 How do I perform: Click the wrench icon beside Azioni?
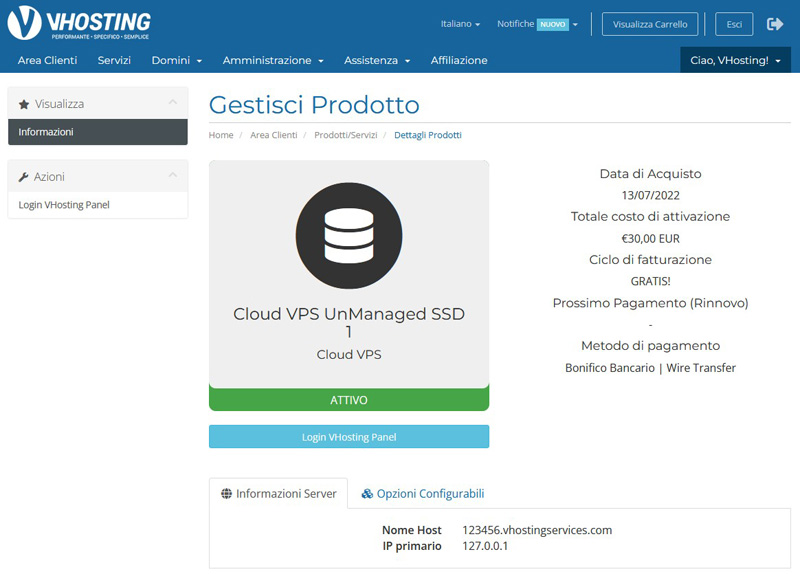[23, 177]
